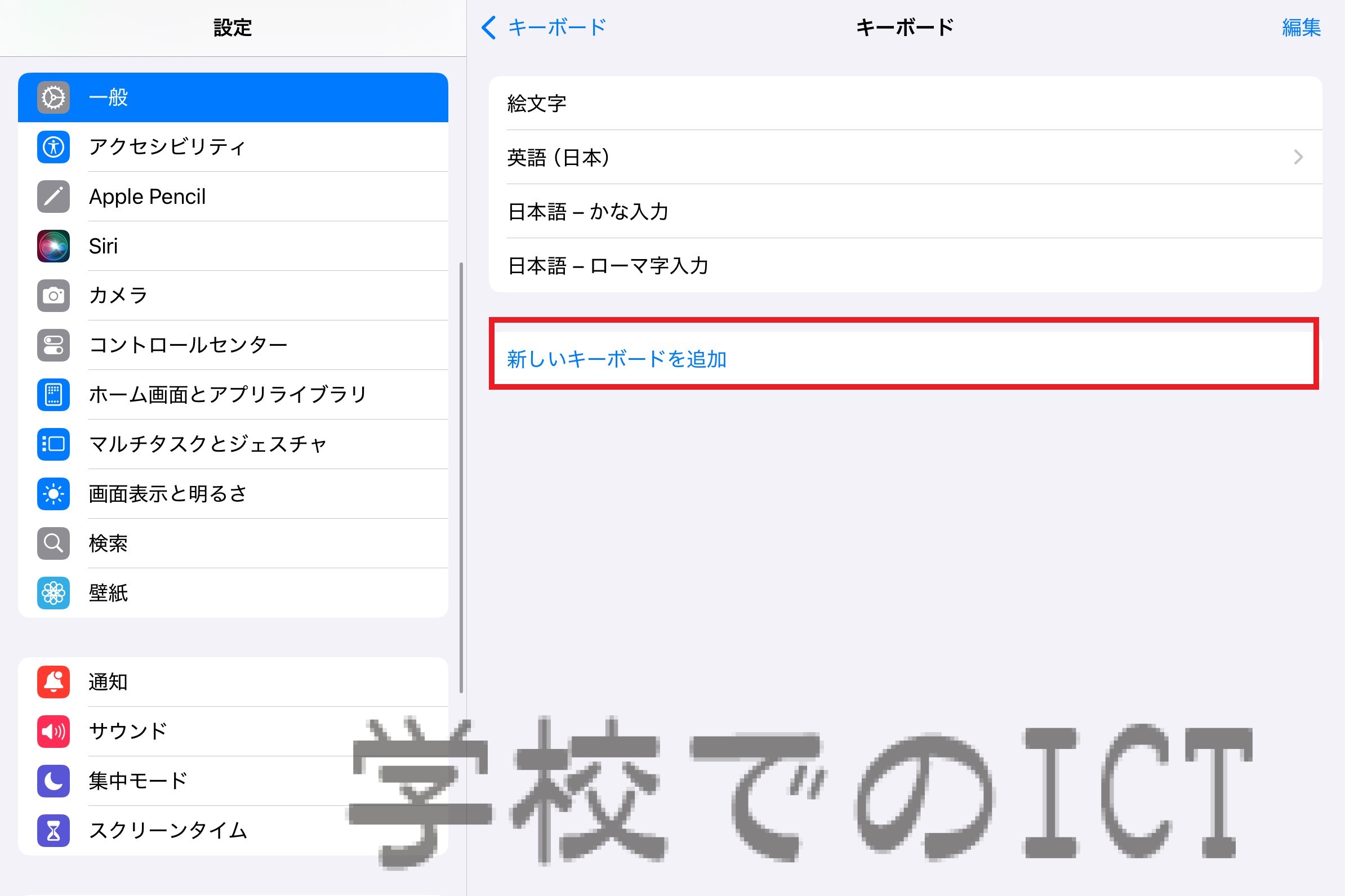
Task: Open 一般 settings row
Action: click(233, 97)
